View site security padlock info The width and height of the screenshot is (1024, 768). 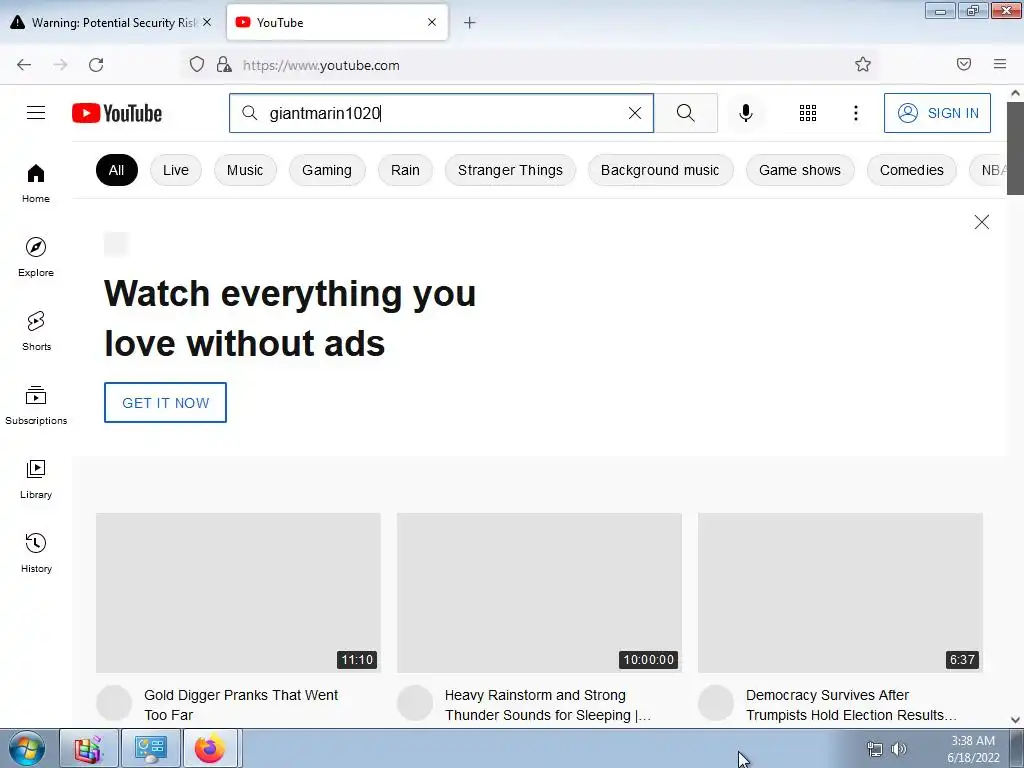click(x=224, y=64)
